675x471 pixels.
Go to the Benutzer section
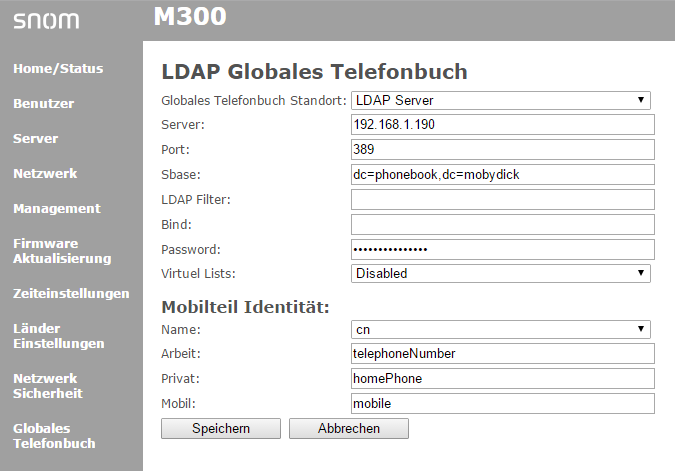pos(43,104)
